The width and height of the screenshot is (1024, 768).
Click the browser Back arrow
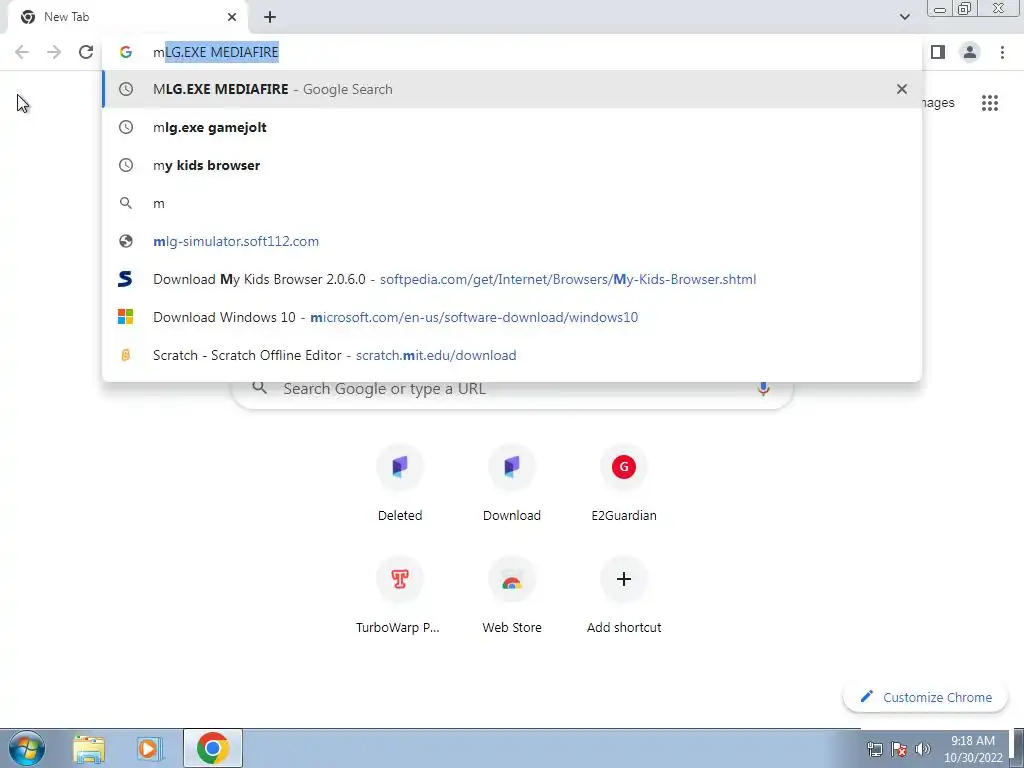click(22, 52)
